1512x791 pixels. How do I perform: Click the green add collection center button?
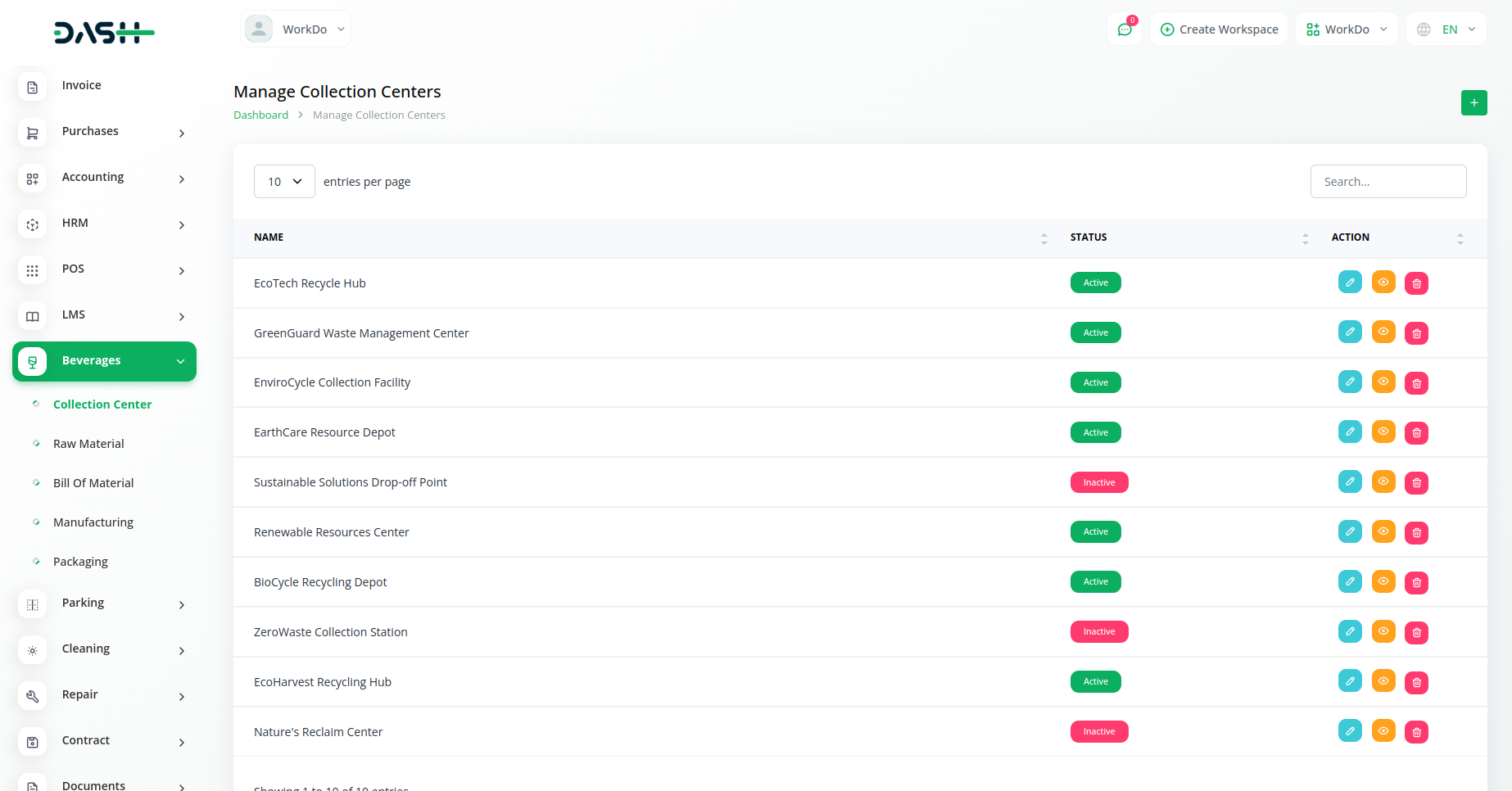1474,103
